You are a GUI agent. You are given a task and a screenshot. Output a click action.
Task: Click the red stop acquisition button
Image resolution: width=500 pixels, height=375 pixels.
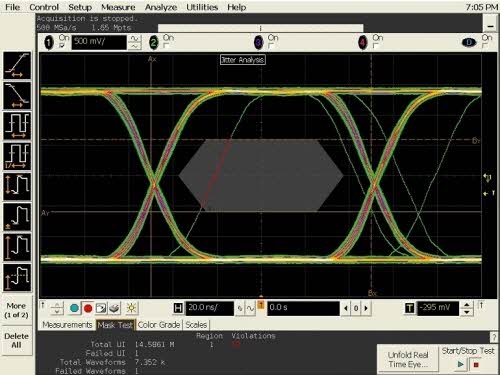pyautogui.click(x=88, y=308)
